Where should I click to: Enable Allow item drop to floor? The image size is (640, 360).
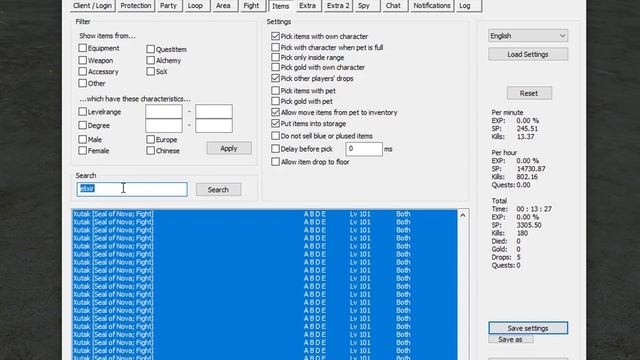[x=276, y=162]
